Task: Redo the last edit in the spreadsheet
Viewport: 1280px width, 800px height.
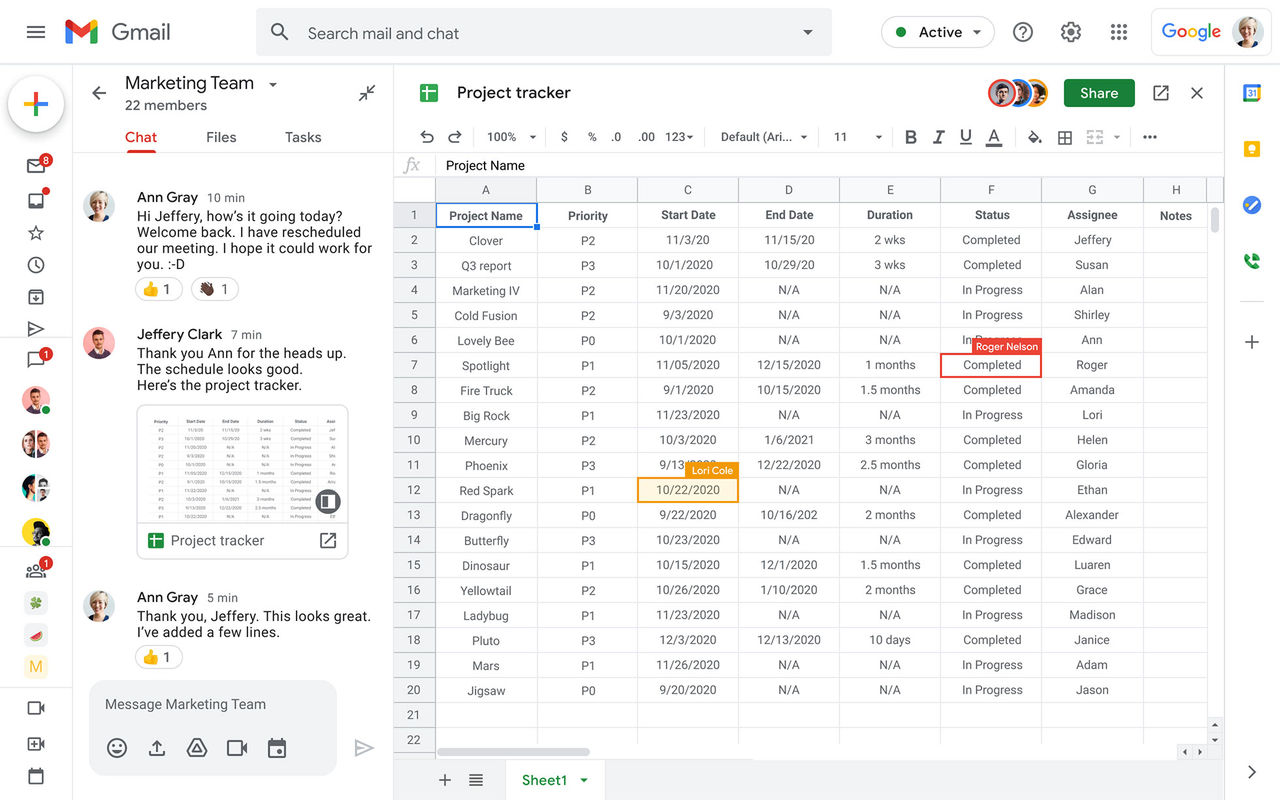Action: coord(455,137)
